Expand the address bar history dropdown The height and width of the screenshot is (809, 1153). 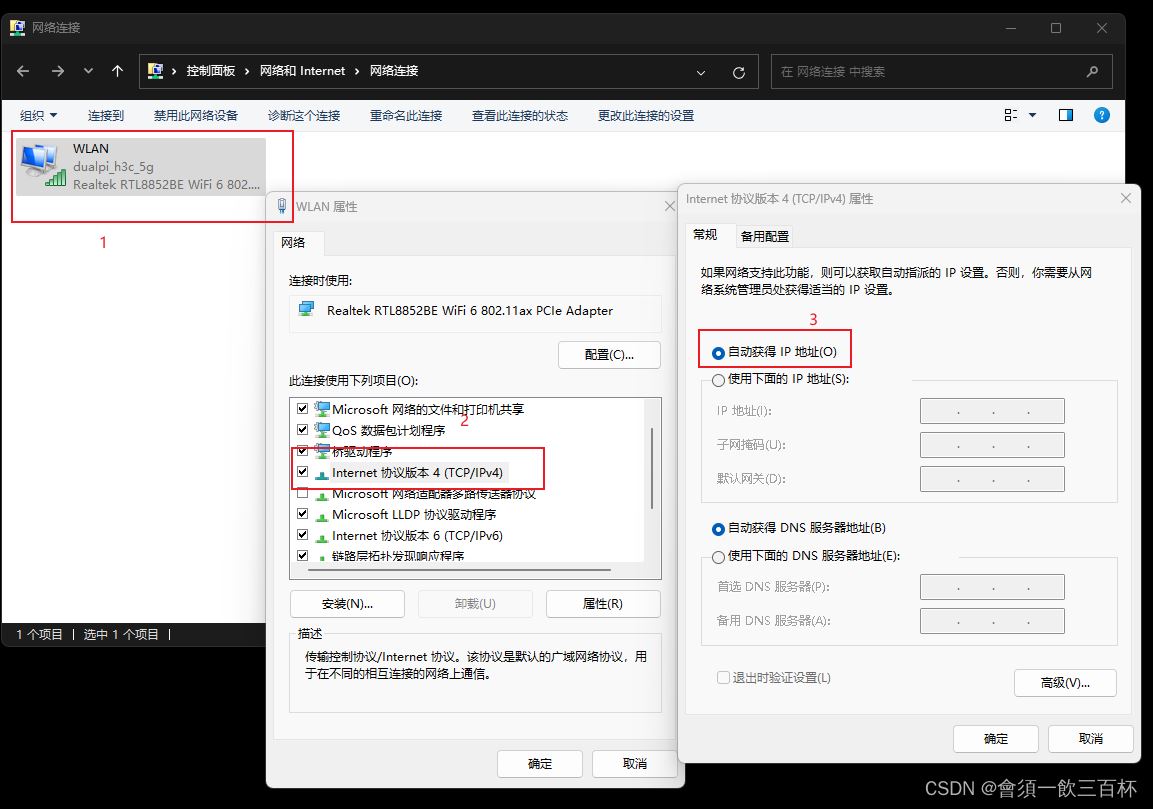pyautogui.click(x=701, y=72)
